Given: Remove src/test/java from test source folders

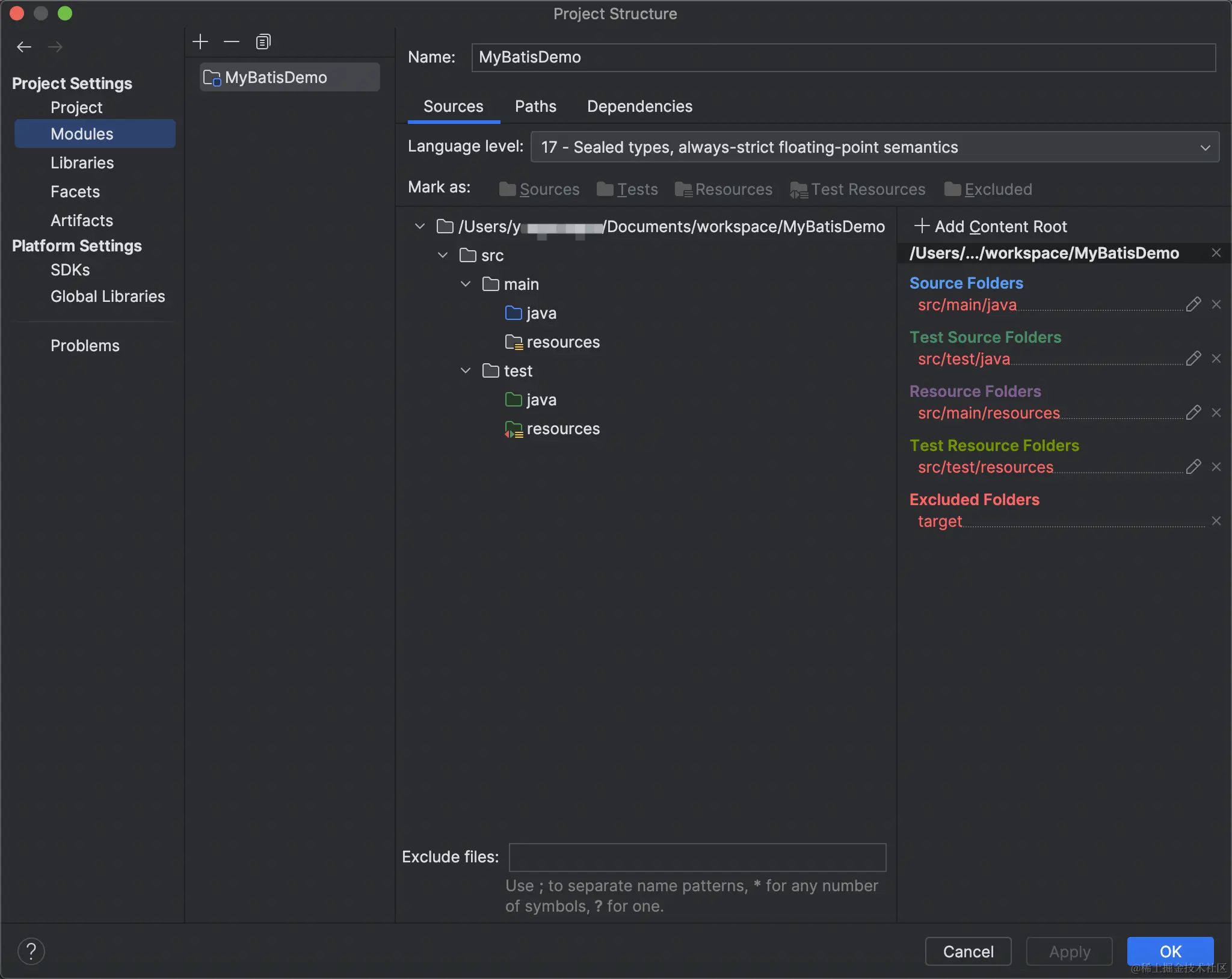Looking at the screenshot, I should point(1216,358).
